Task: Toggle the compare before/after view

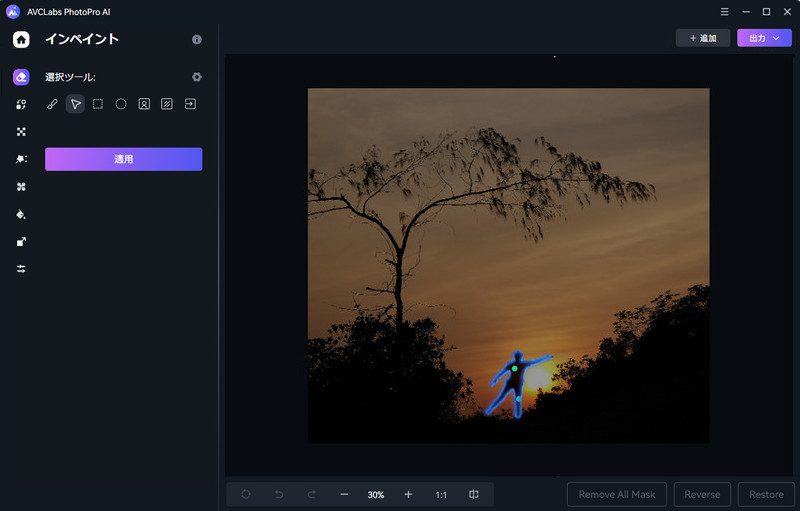Action: (x=473, y=494)
